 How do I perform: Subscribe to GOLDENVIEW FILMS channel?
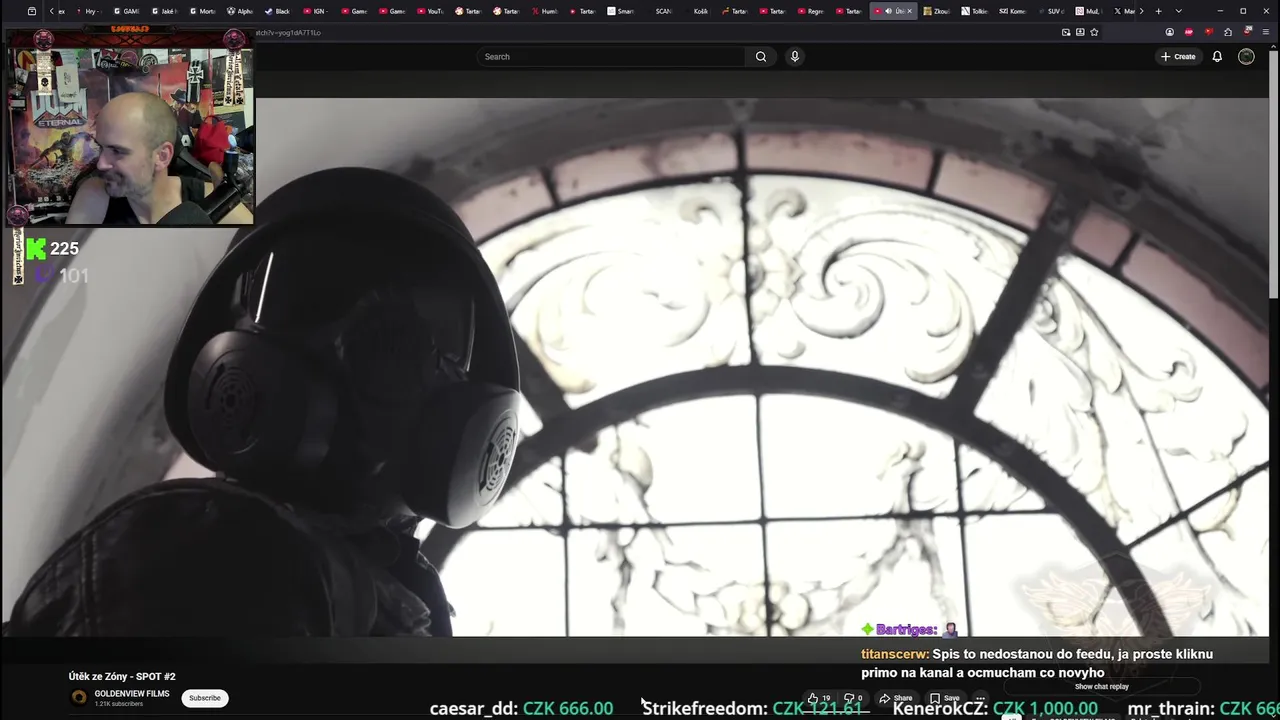(x=205, y=698)
